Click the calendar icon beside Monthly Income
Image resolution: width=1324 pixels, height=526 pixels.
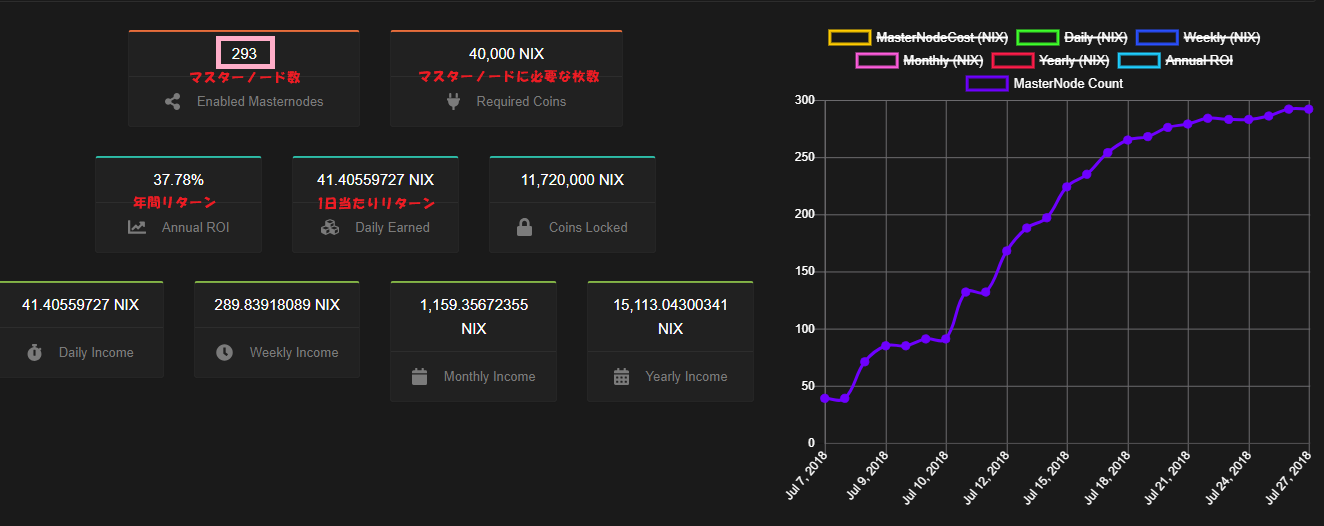point(419,376)
